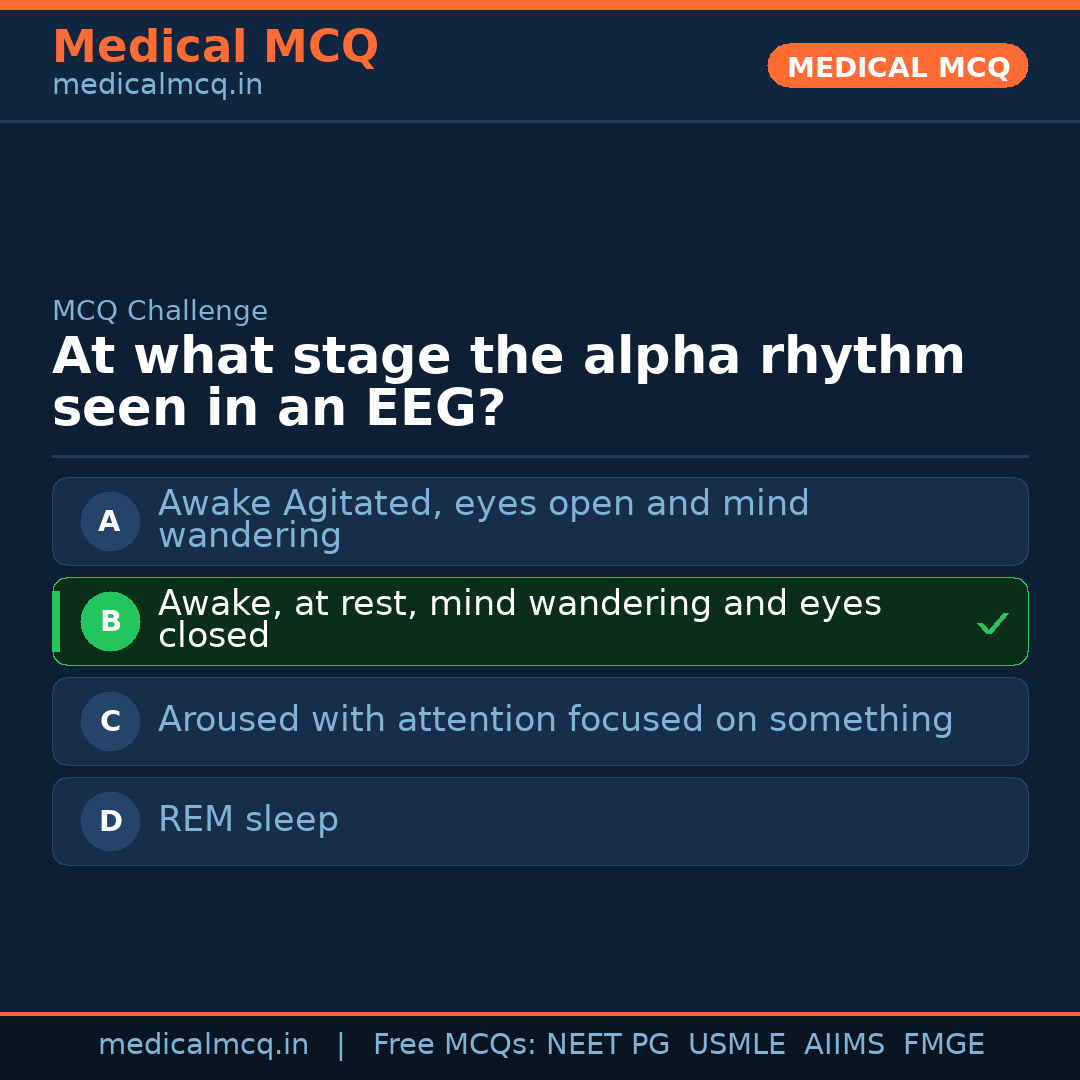Viewport: 1080px width, 1080px height.
Task: Select answer 'Awake Agitated, eyes open and mind wandering'
Action: point(484,520)
